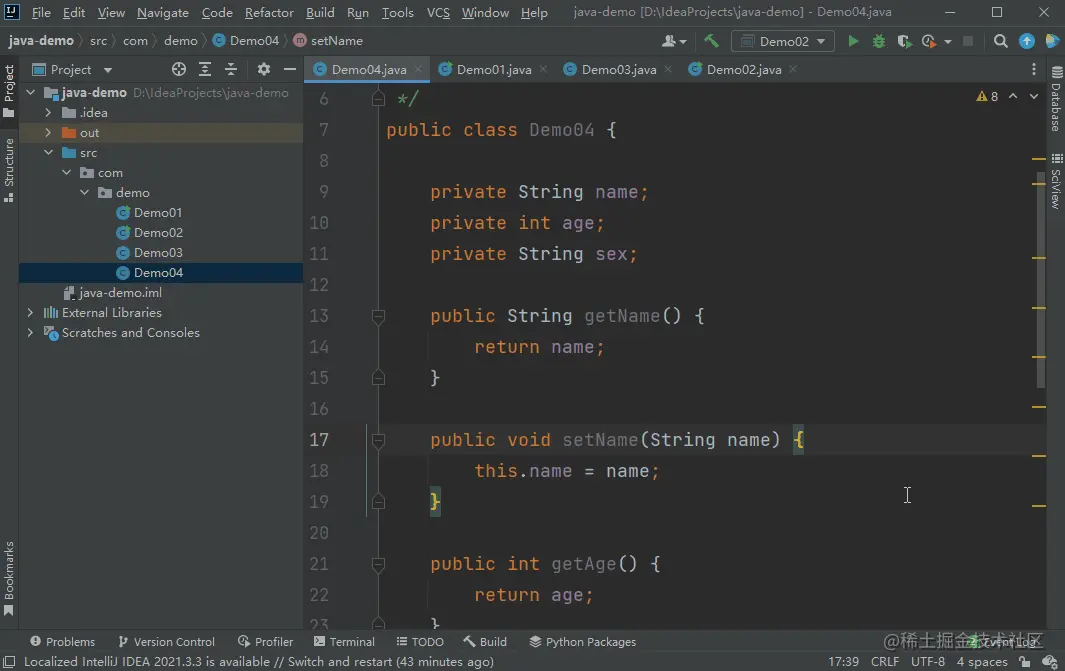Expand the .idea folder

pyautogui.click(x=48, y=113)
